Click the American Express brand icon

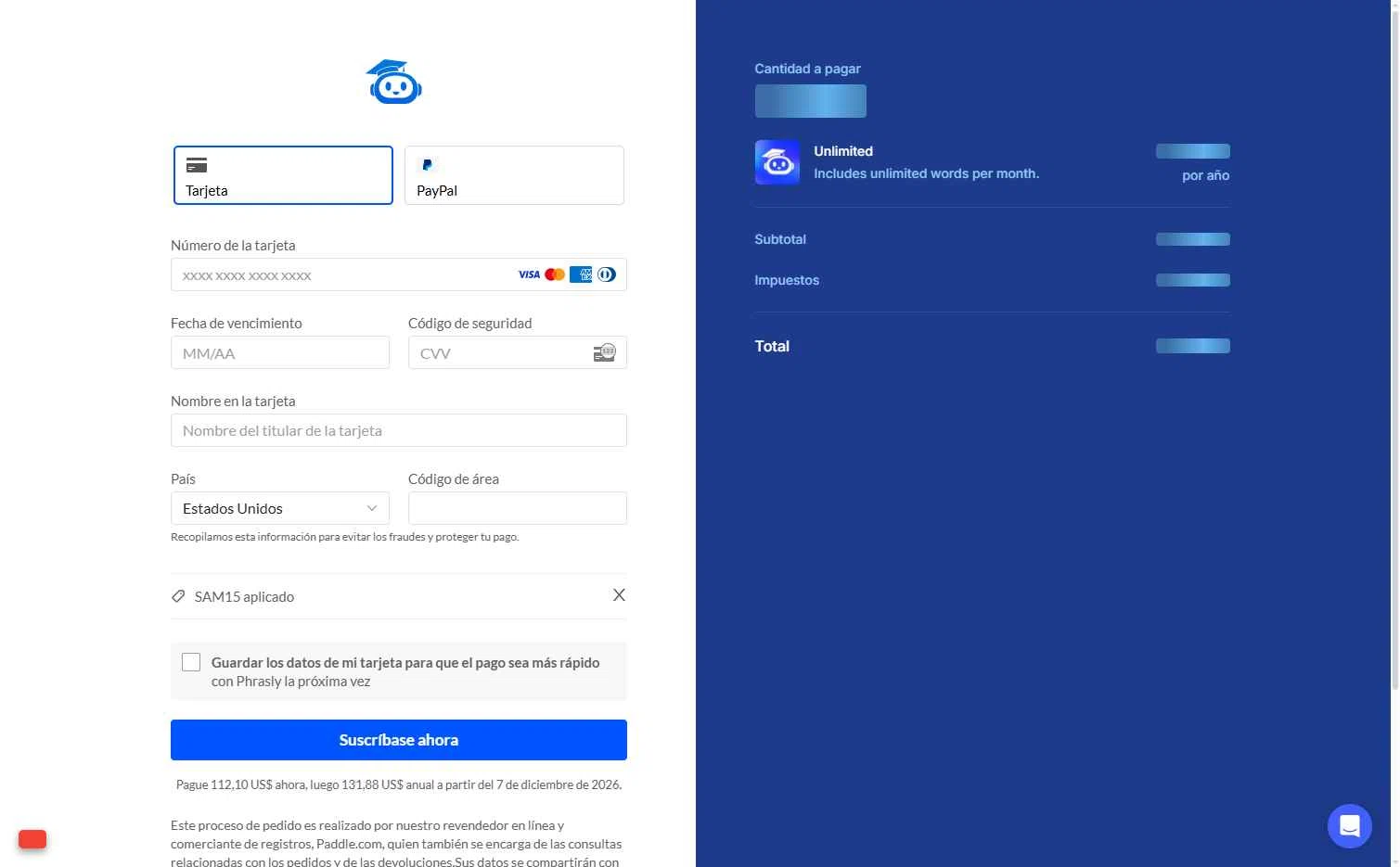point(581,274)
